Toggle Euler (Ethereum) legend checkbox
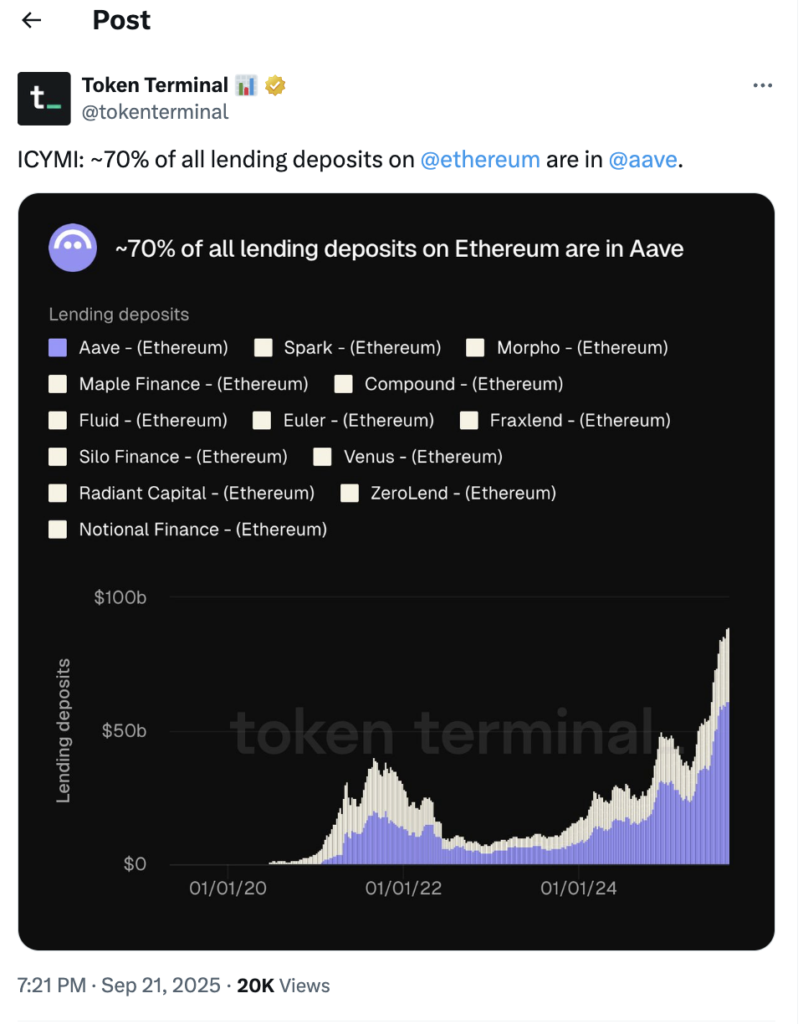 click(x=263, y=420)
